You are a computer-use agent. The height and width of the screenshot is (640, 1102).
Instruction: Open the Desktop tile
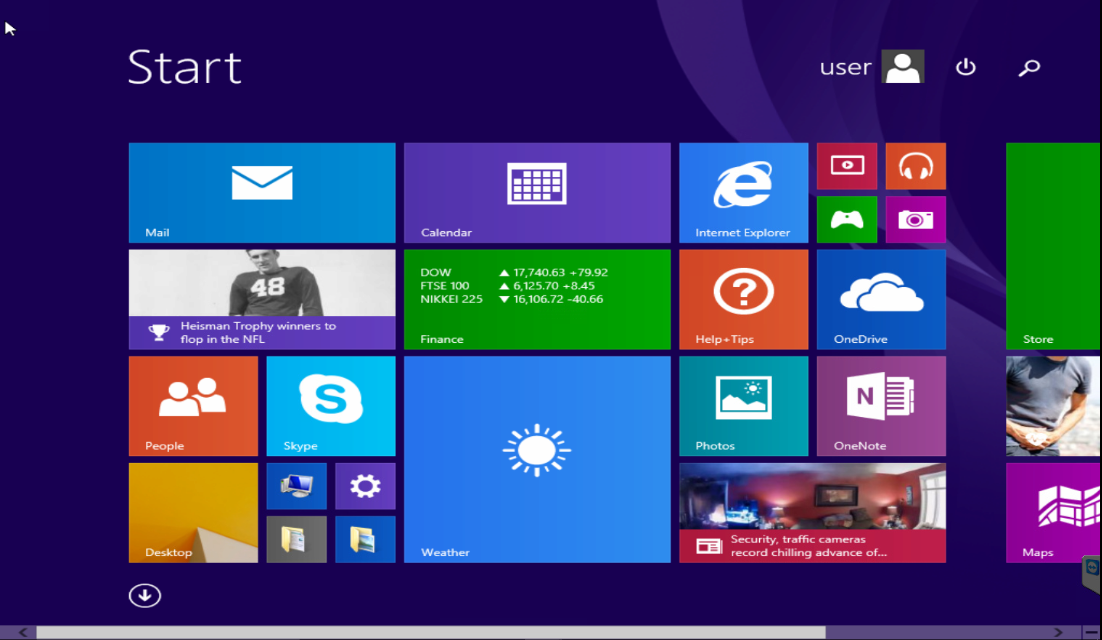pos(193,513)
